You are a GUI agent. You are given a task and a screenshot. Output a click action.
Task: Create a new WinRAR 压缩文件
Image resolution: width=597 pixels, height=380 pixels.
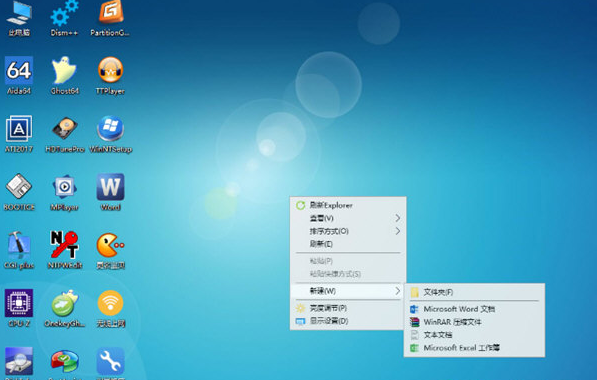(474, 322)
